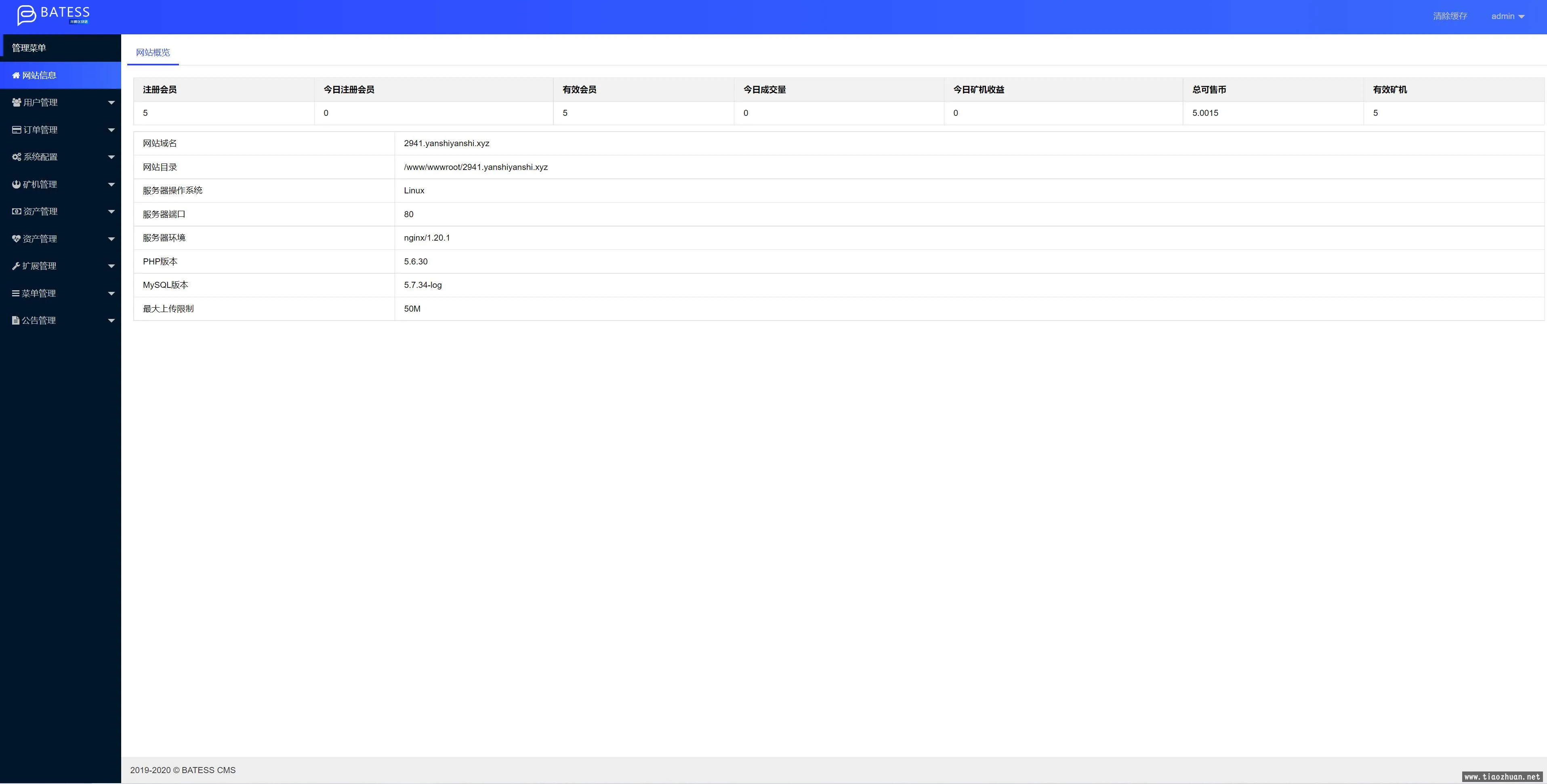Click the /www/wwwroot/2941.yanshiyanshi.xyz path value
The height and width of the screenshot is (784, 1547).
(x=476, y=168)
